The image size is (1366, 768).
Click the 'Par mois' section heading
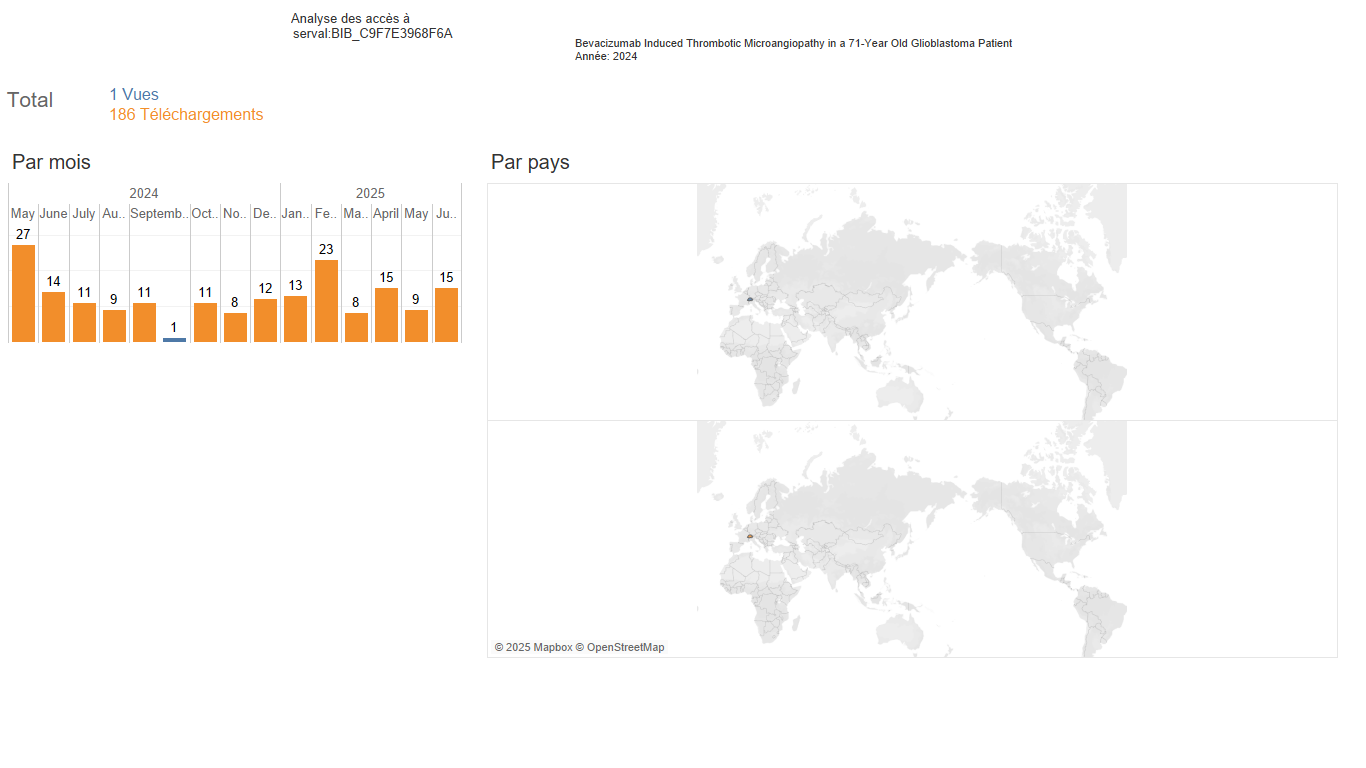(x=51, y=162)
